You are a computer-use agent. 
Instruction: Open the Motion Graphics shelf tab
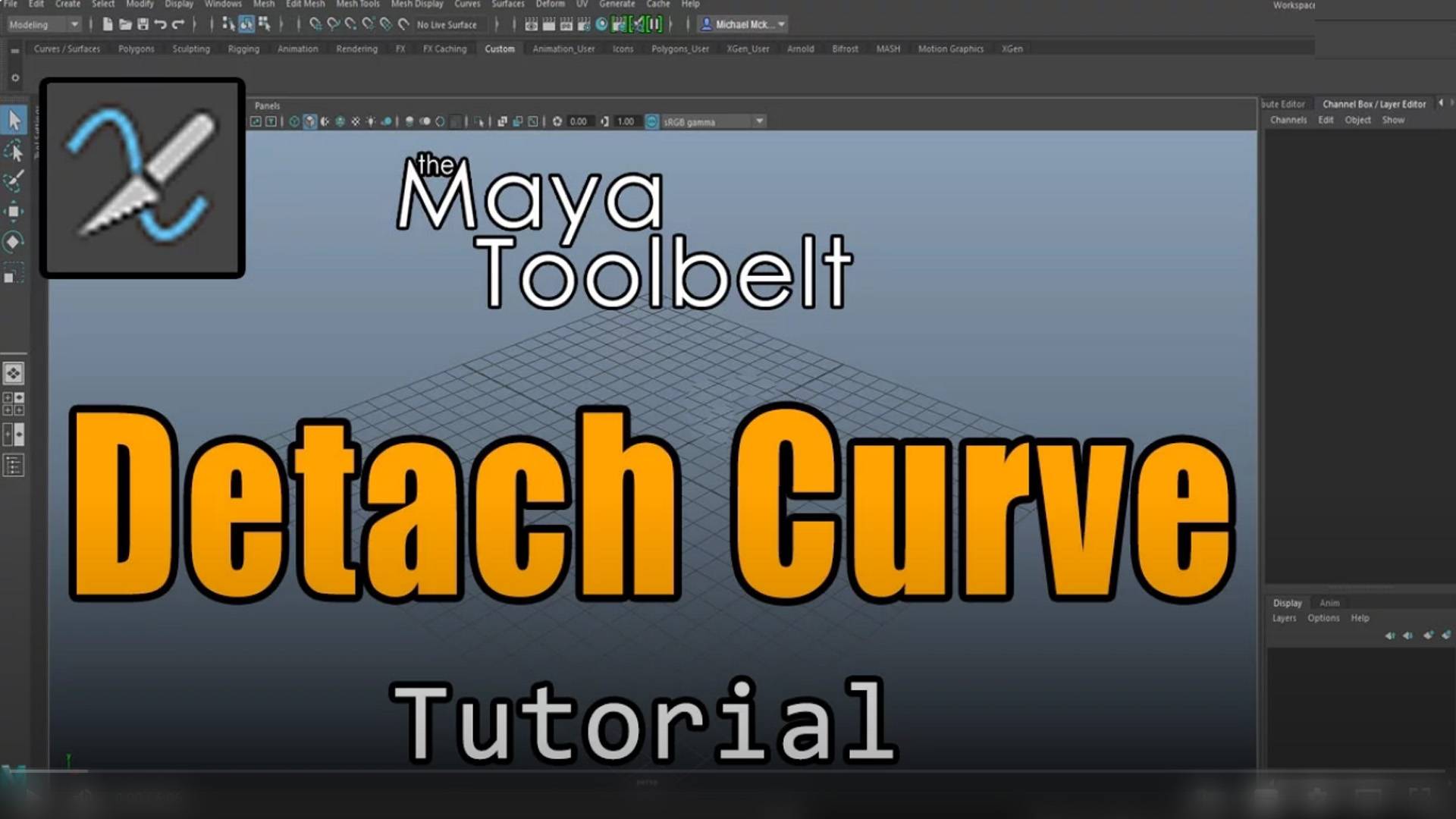pyautogui.click(x=951, y=49)
